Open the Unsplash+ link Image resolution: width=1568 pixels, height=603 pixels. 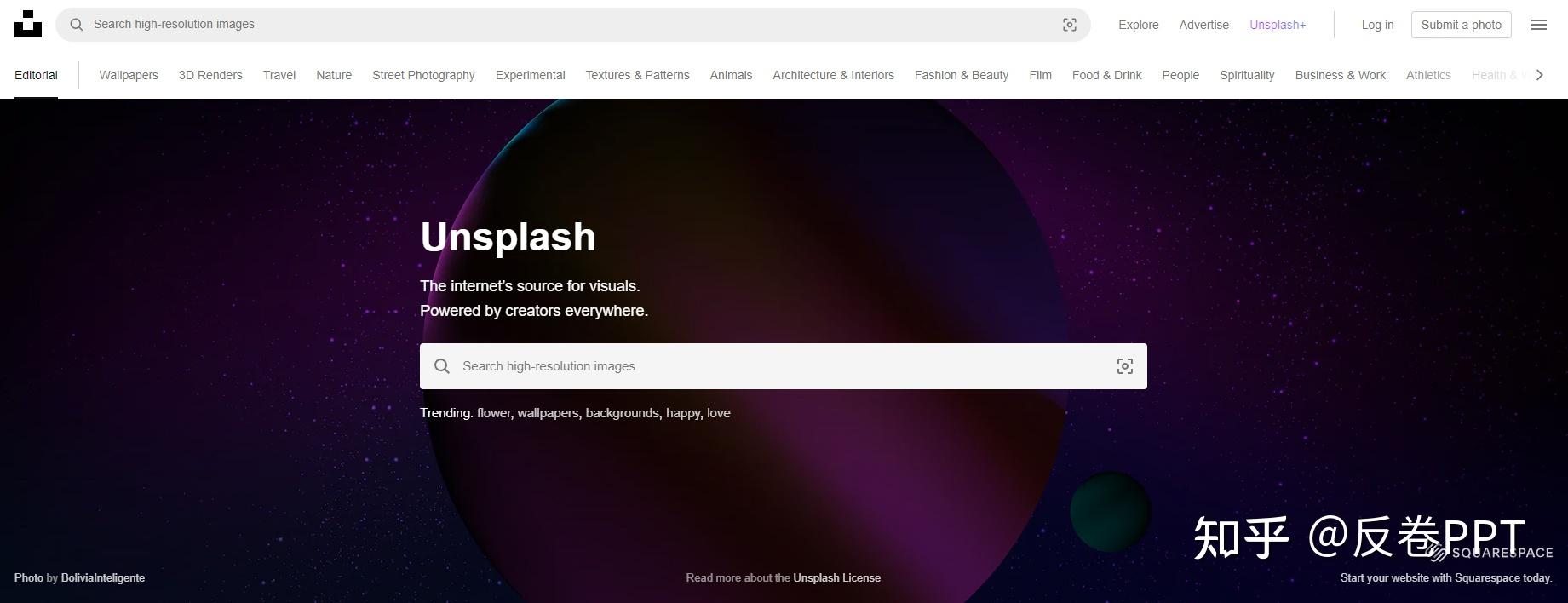[x=1278, y=25]
